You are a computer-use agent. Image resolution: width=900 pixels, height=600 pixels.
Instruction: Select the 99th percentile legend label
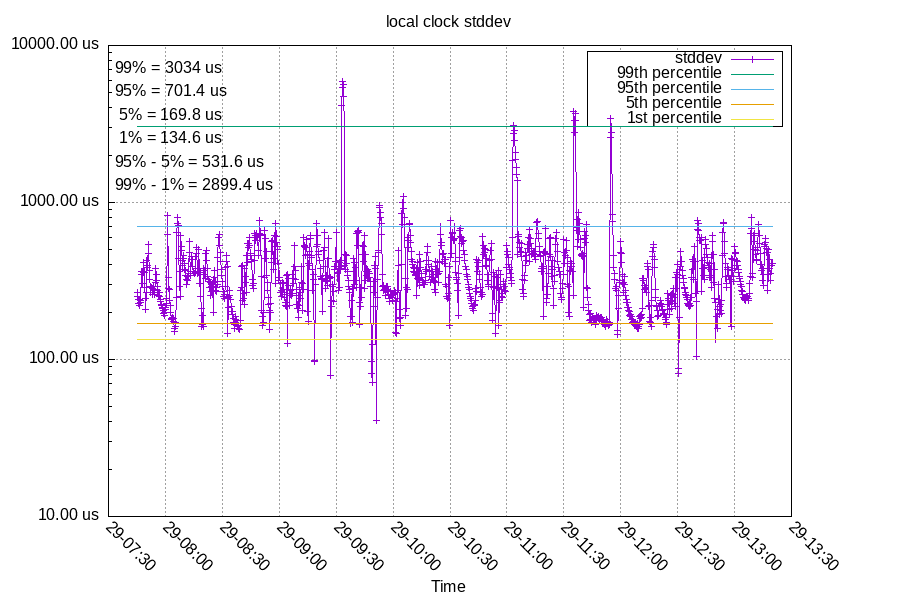tap(669, 72)
